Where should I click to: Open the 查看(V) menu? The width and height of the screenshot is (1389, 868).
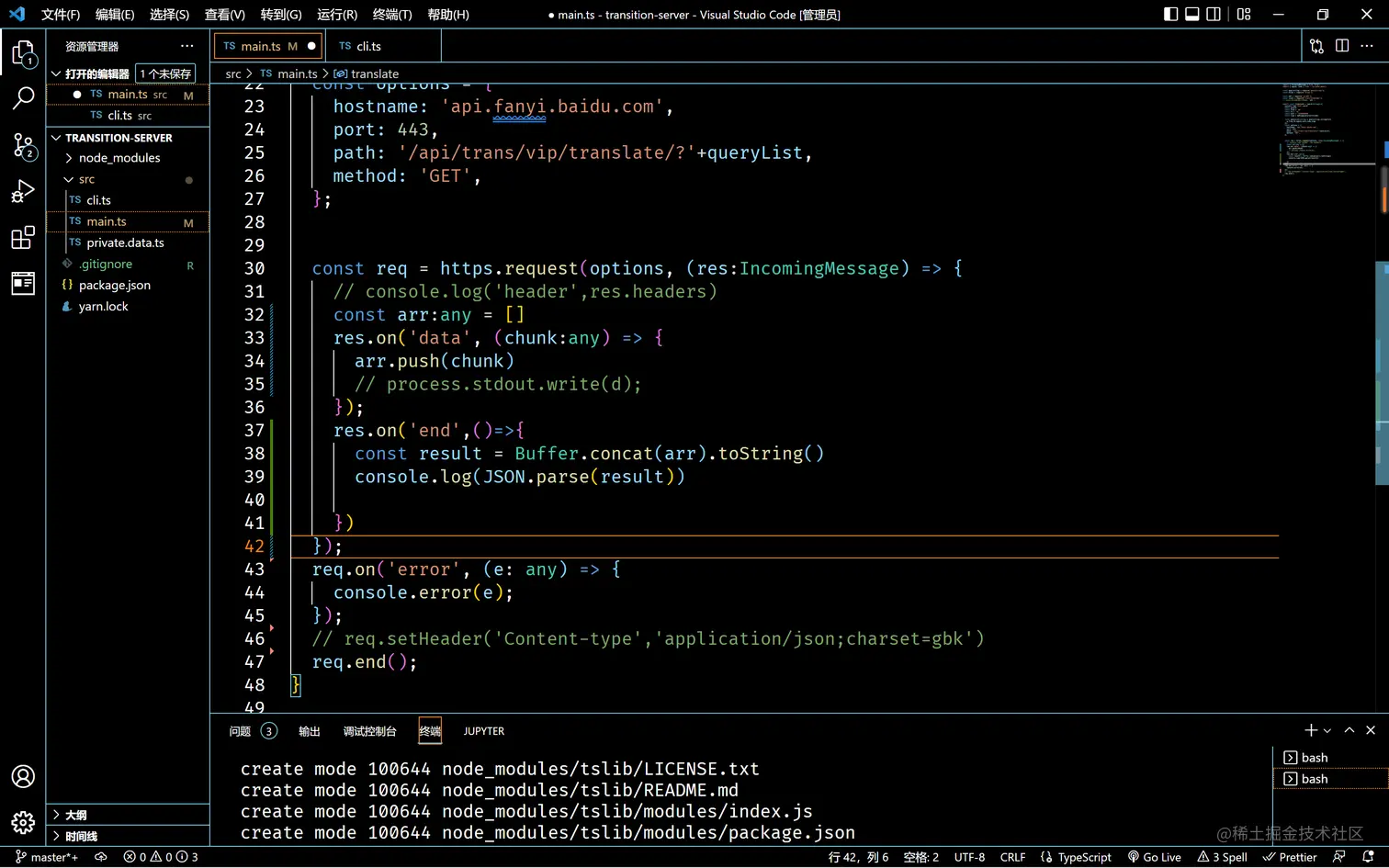click(224, 14)
